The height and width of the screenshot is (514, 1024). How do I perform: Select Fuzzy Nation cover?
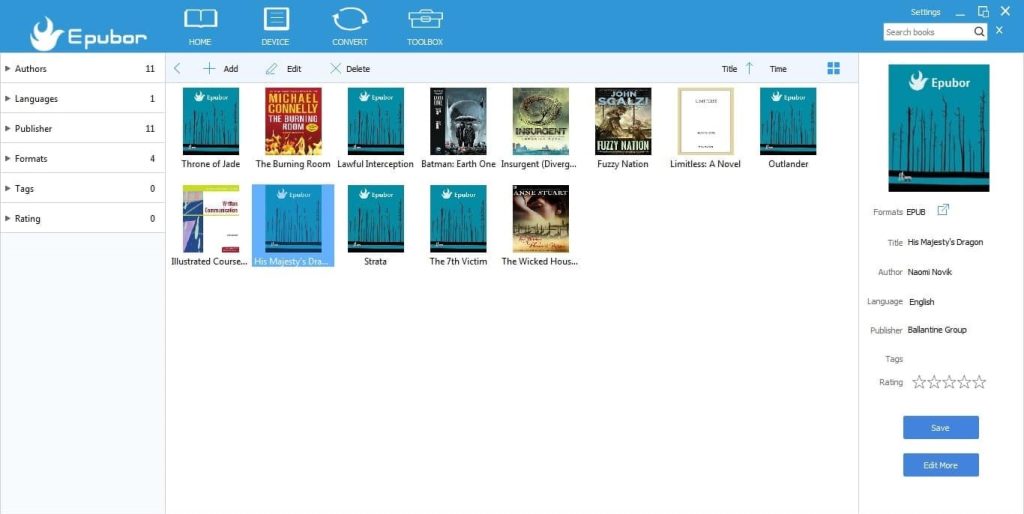[x=623, y=121]
